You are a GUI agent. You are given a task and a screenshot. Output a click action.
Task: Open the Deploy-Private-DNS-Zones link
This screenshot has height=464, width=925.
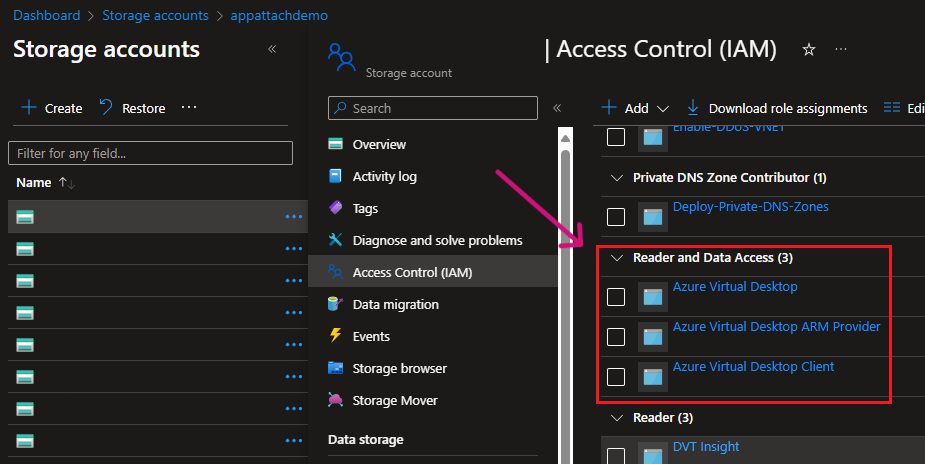pyautogui.click(x=750, y=207)
